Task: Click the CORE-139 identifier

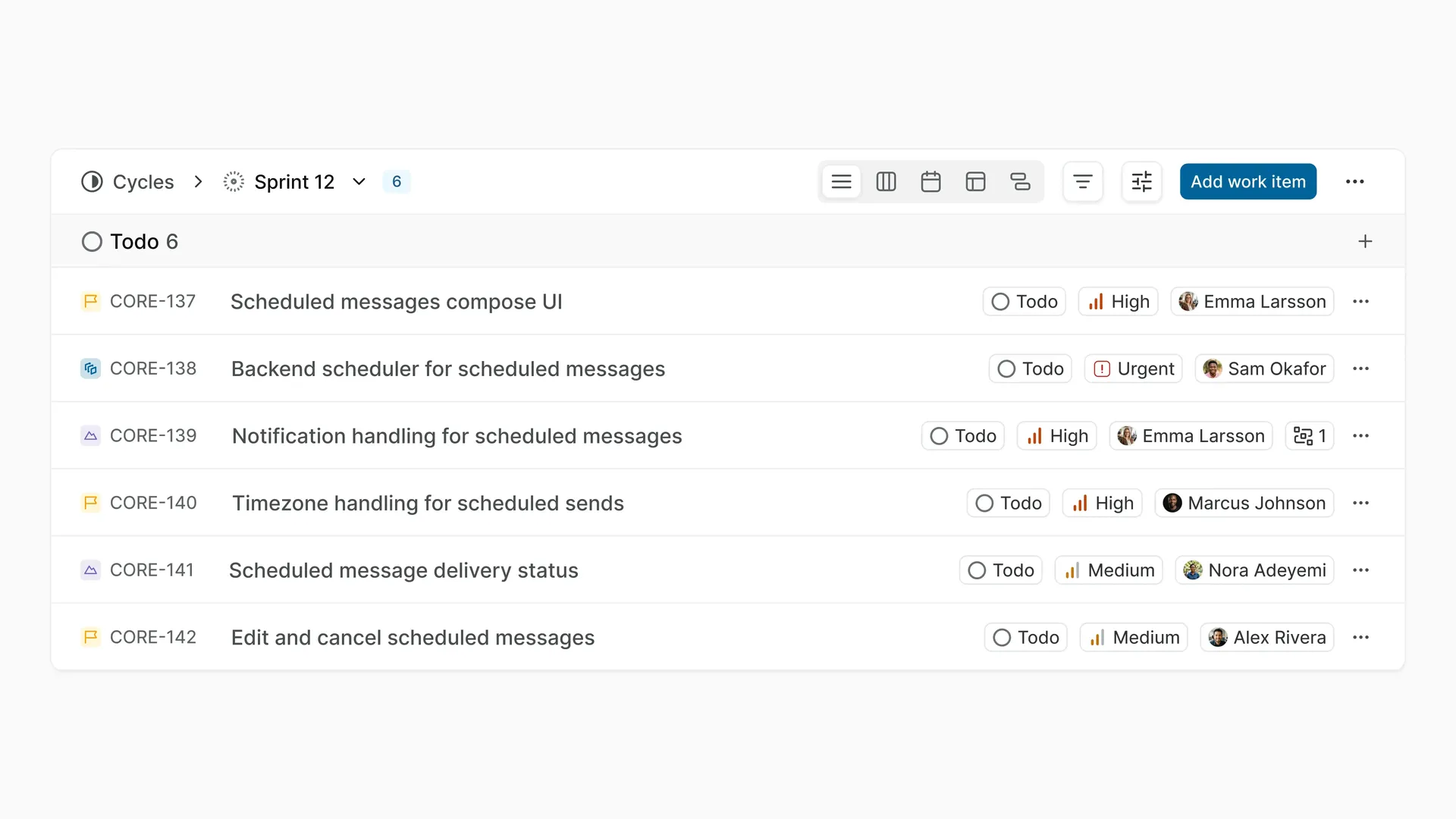Action: coord(153,436)
